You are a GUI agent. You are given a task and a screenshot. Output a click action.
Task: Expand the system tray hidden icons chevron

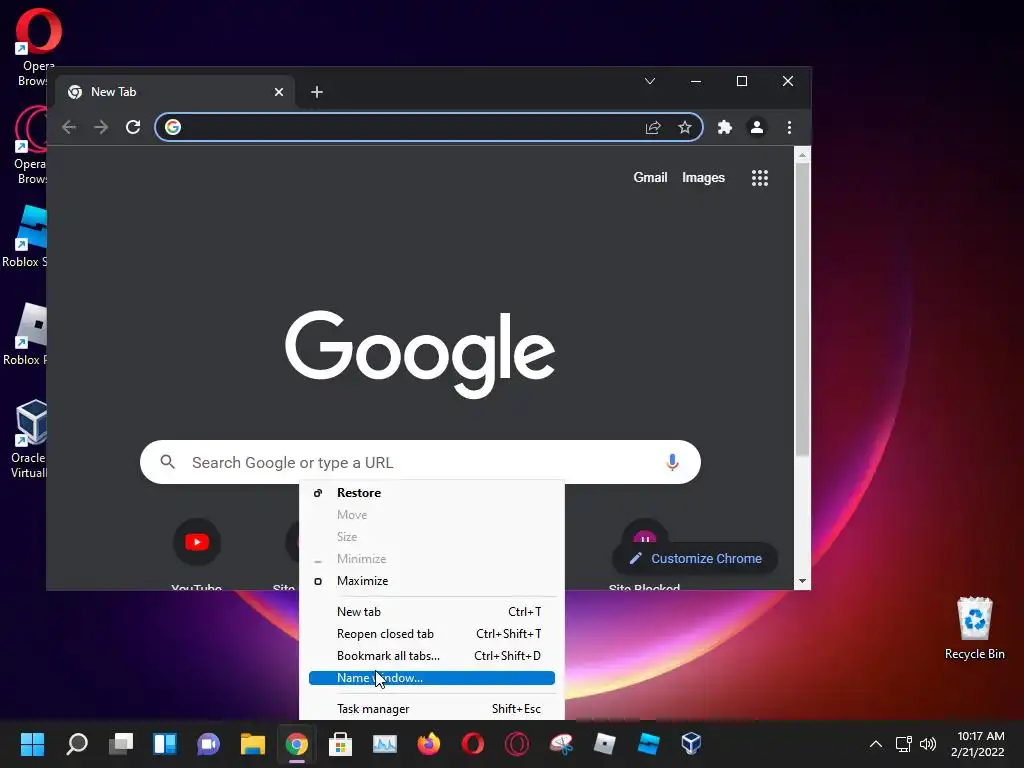[x=876, y=744]
